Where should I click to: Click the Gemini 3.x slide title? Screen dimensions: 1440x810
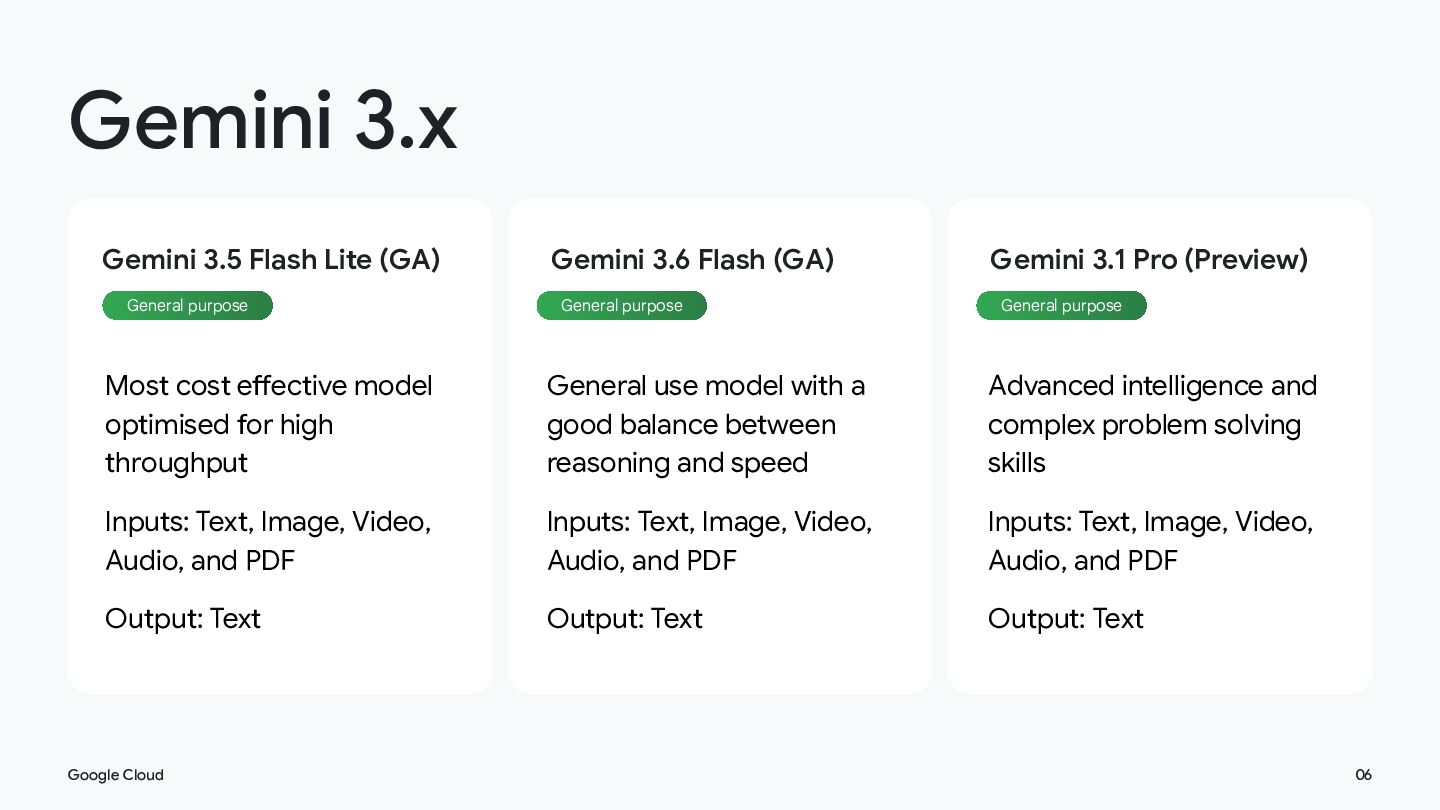[x=263, y=120]
